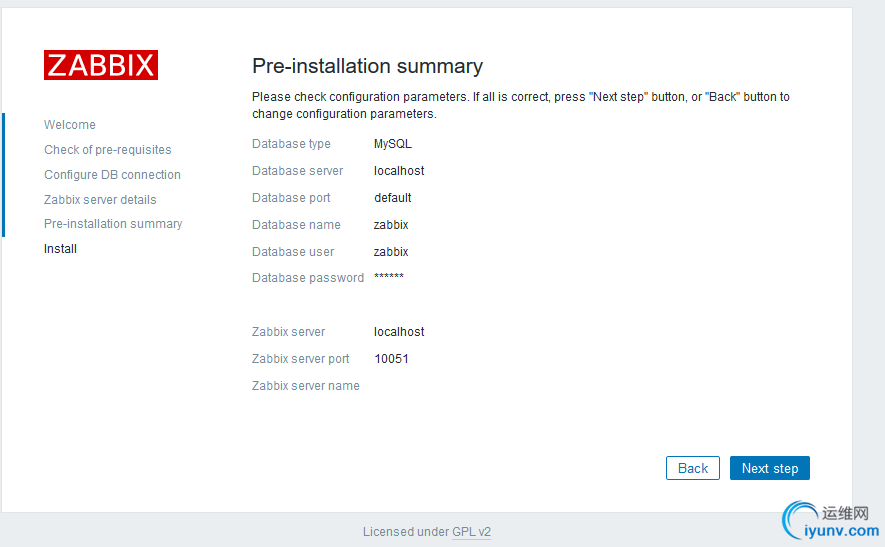
Task: Click the Pre-installation summary page heading
Action: coord(367,66)
